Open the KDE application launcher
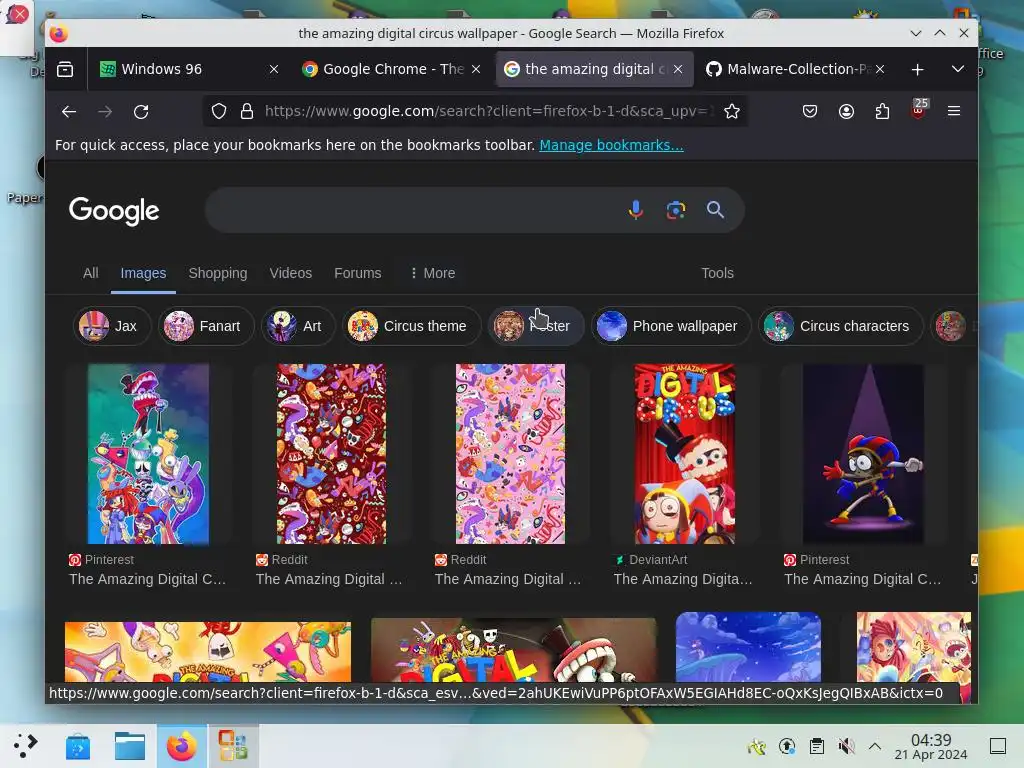Image resolution: width=1024 pixels, height=768 pixels. click(25, 746)
